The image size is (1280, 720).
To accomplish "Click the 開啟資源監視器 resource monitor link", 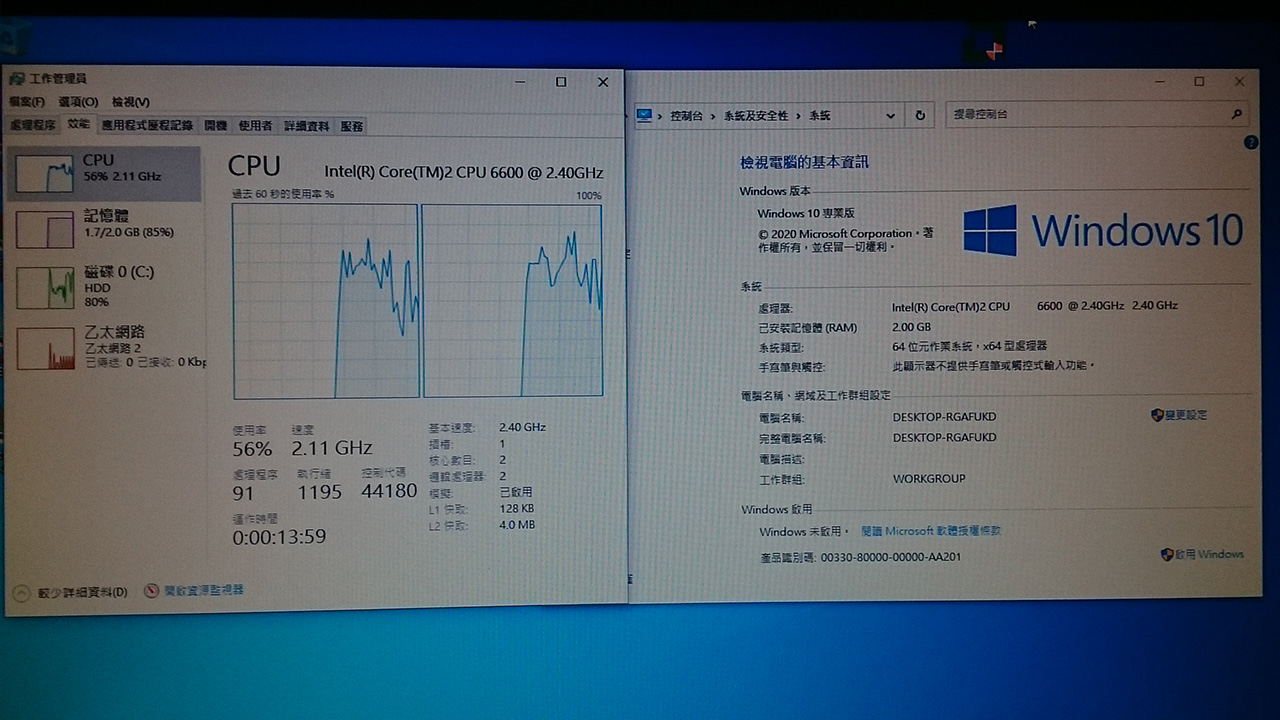I will [204, 590].
